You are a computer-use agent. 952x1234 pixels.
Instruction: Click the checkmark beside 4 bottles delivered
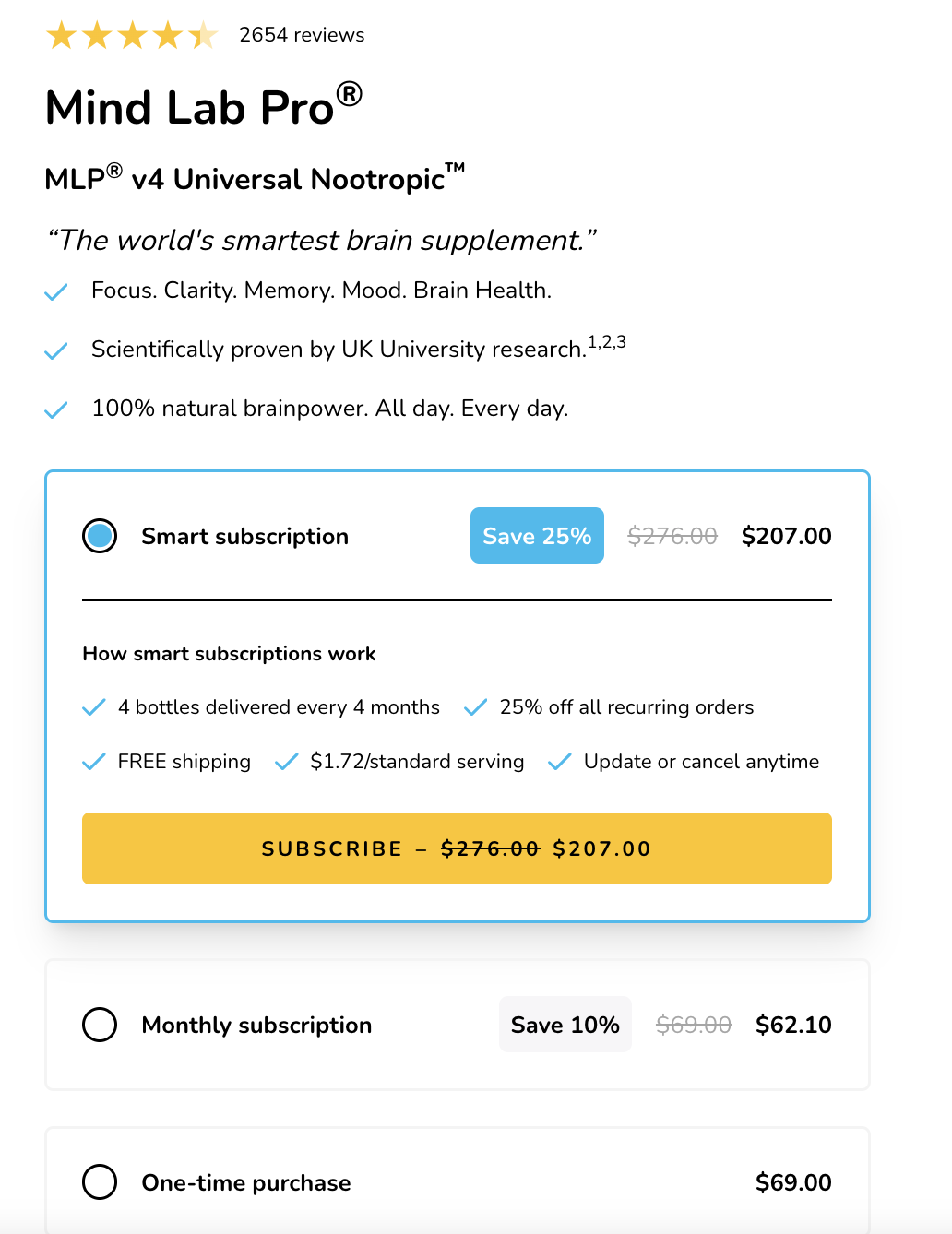click(93, 707)
